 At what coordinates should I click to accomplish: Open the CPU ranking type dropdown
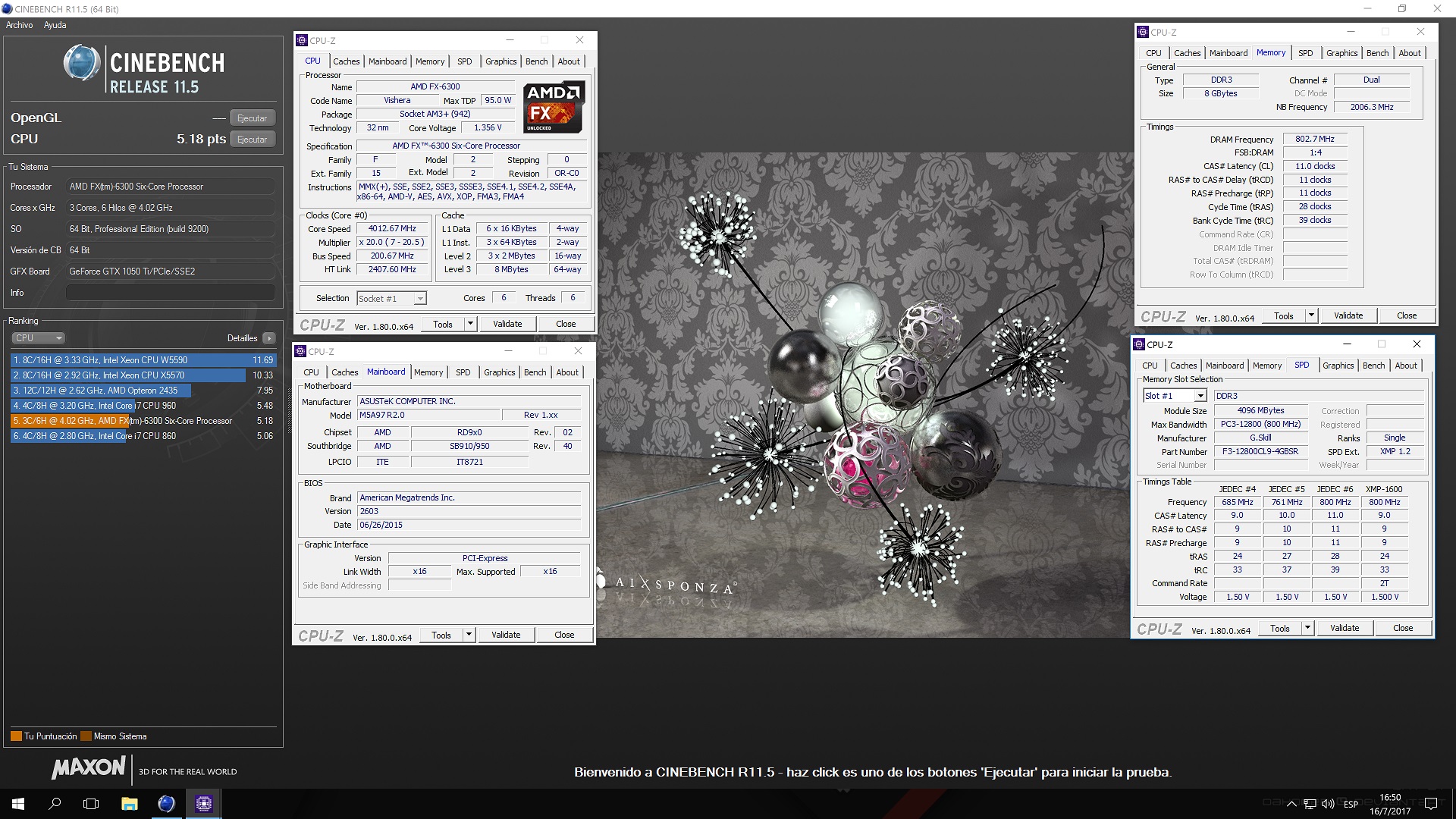[x=38, y=338]
